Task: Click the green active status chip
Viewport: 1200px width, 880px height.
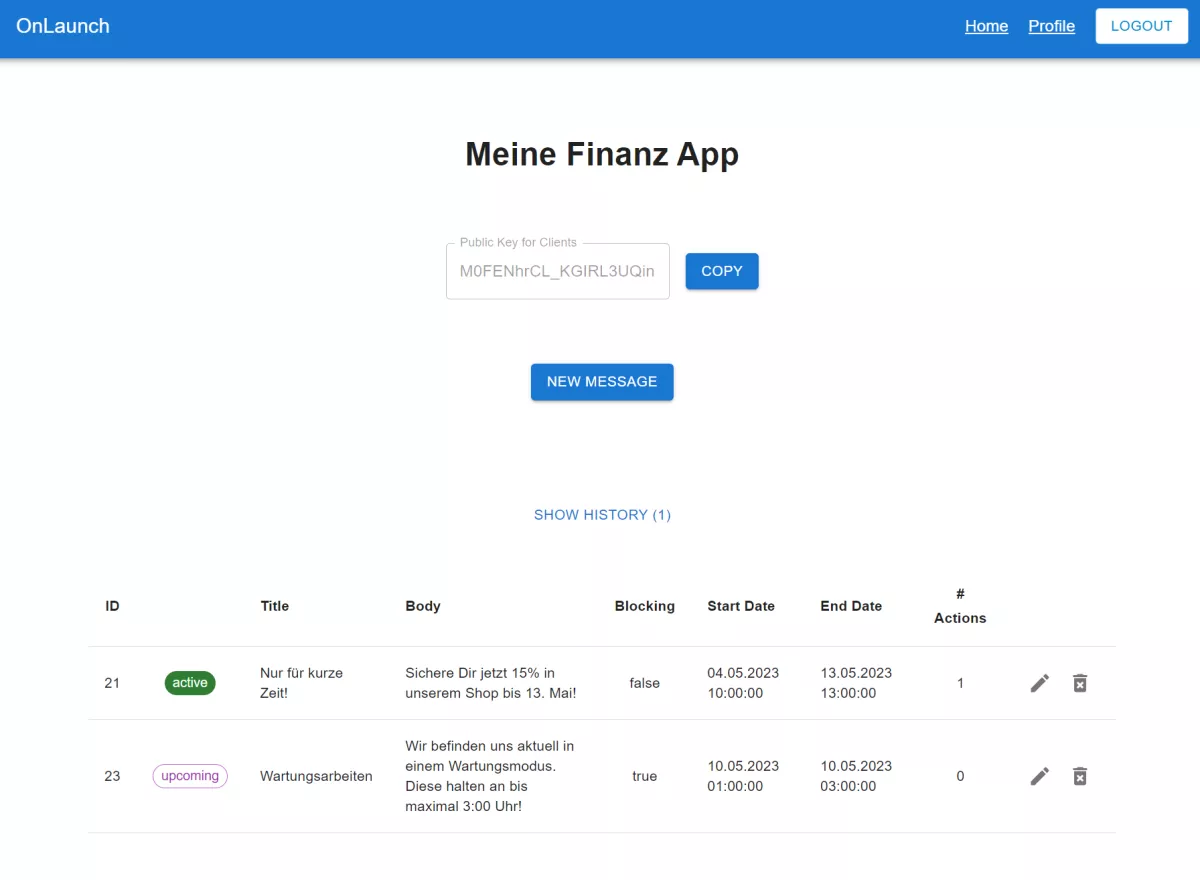Action: coord(189,683)
